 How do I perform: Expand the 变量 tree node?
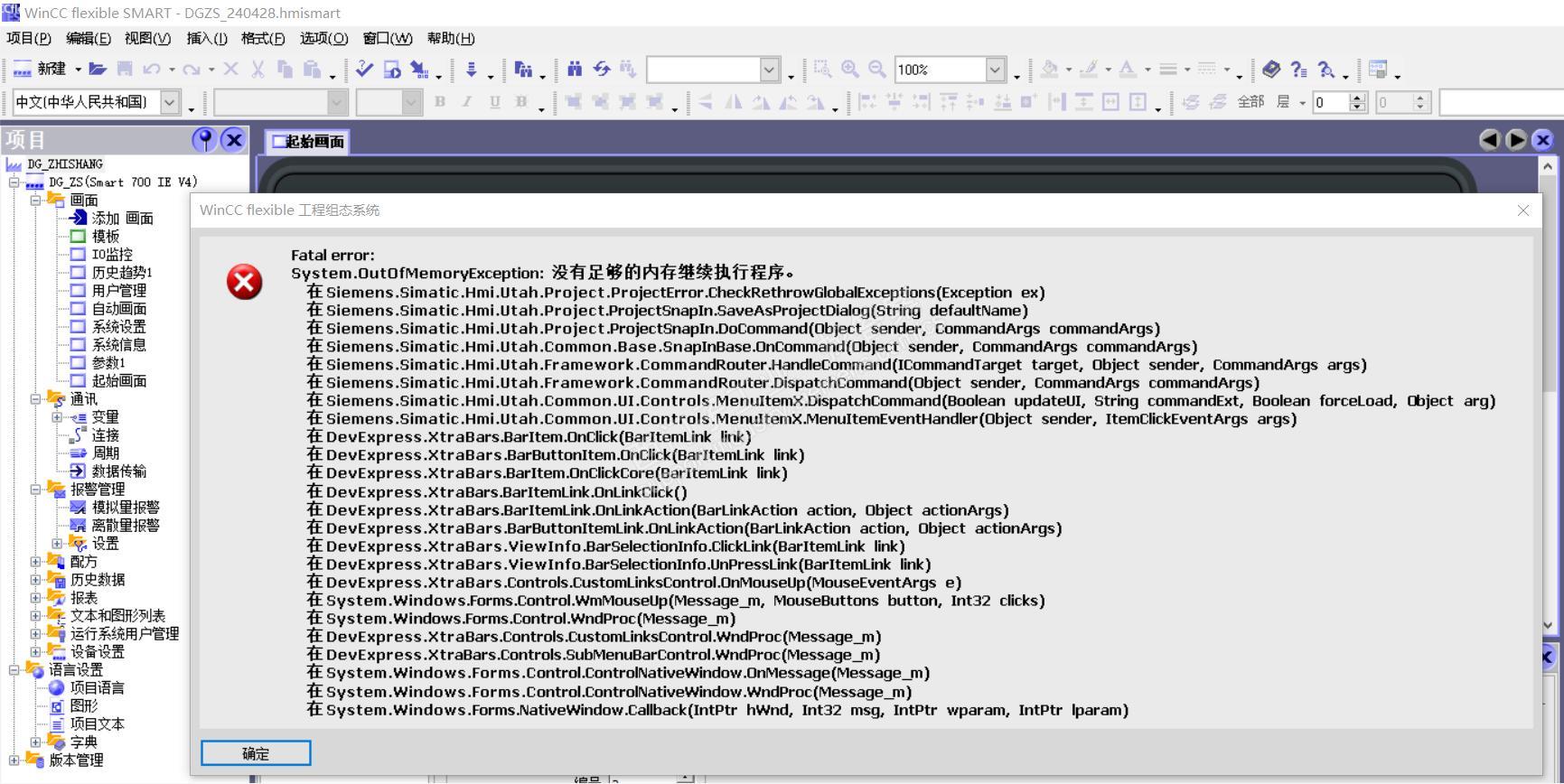point(57,416)
